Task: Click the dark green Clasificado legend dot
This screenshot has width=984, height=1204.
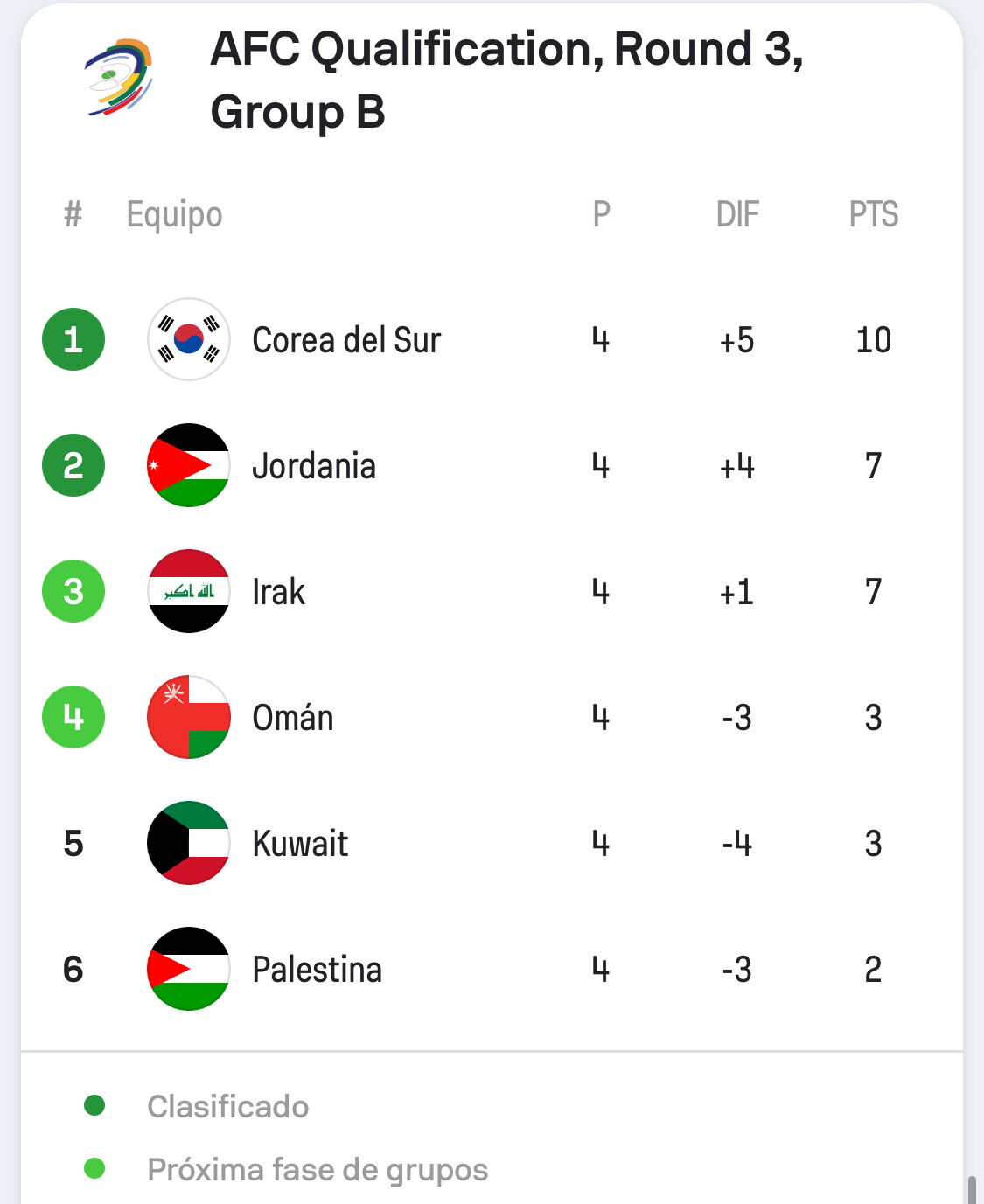Action: pyautogui.click(x=94, y=1105)
